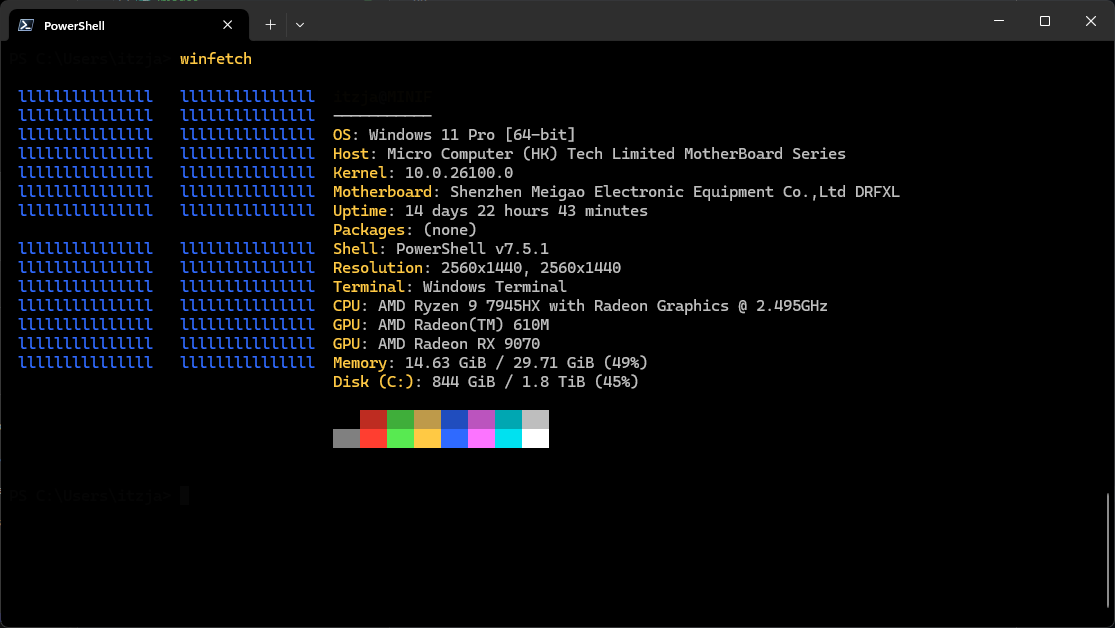Click the white color swatch
1115x628 pixels.
(x=535, y=438)
